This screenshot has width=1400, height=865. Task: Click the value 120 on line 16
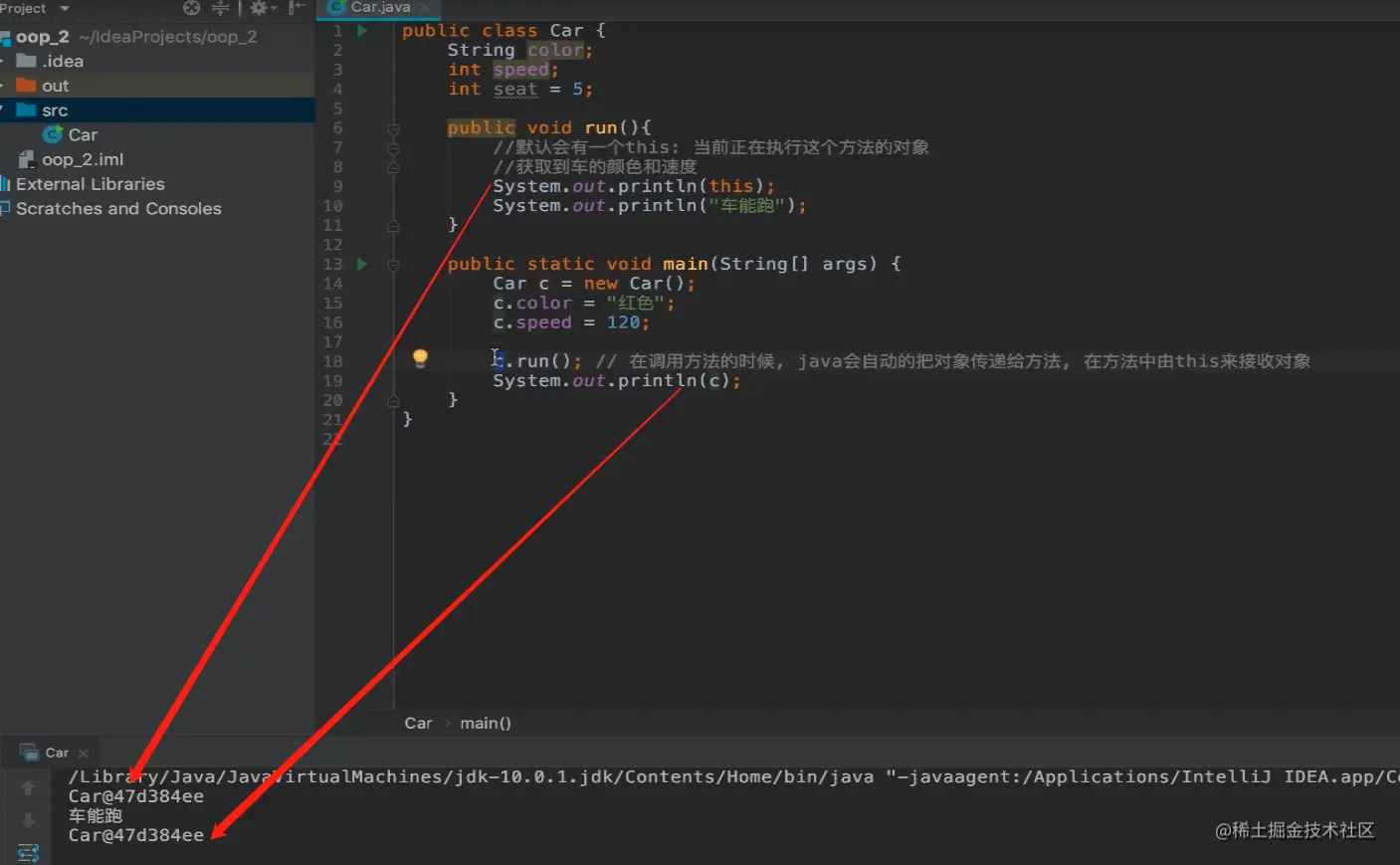[x=624, y=323]
